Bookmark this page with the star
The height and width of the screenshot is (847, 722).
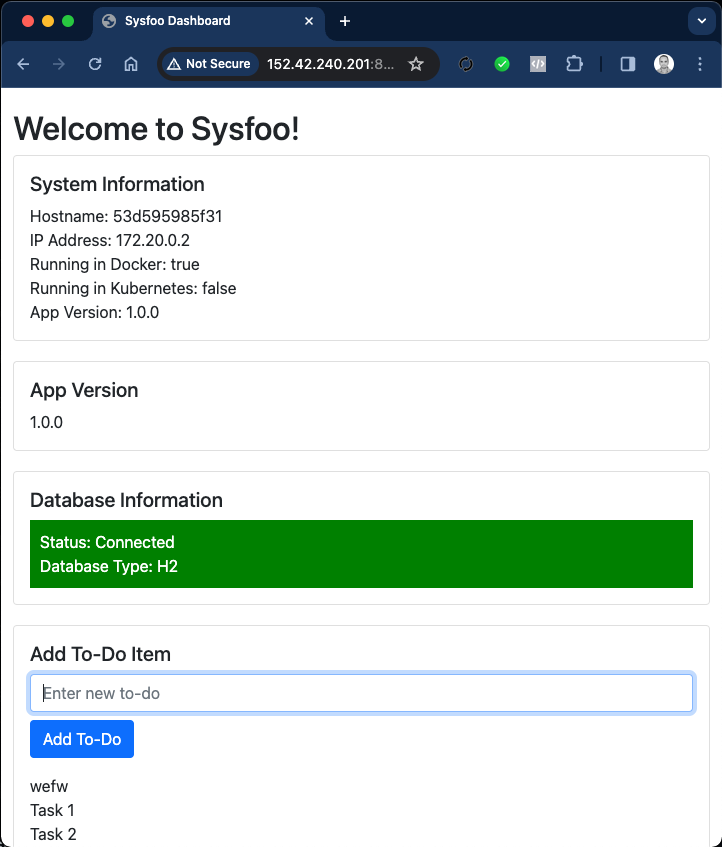(x=416, y=64)
